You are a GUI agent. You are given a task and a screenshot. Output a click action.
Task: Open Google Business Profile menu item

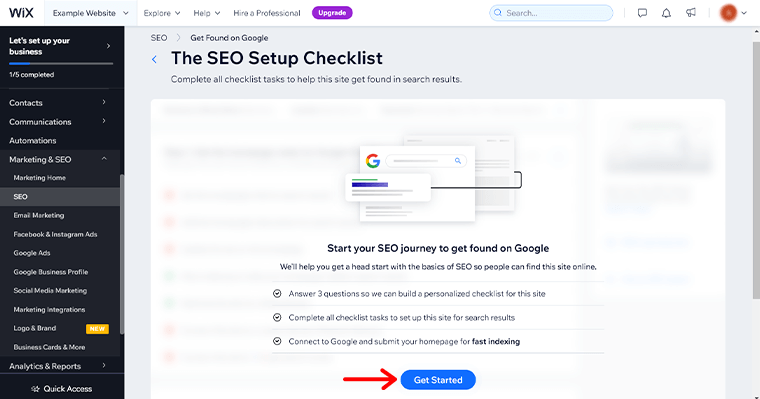(51, 272)
